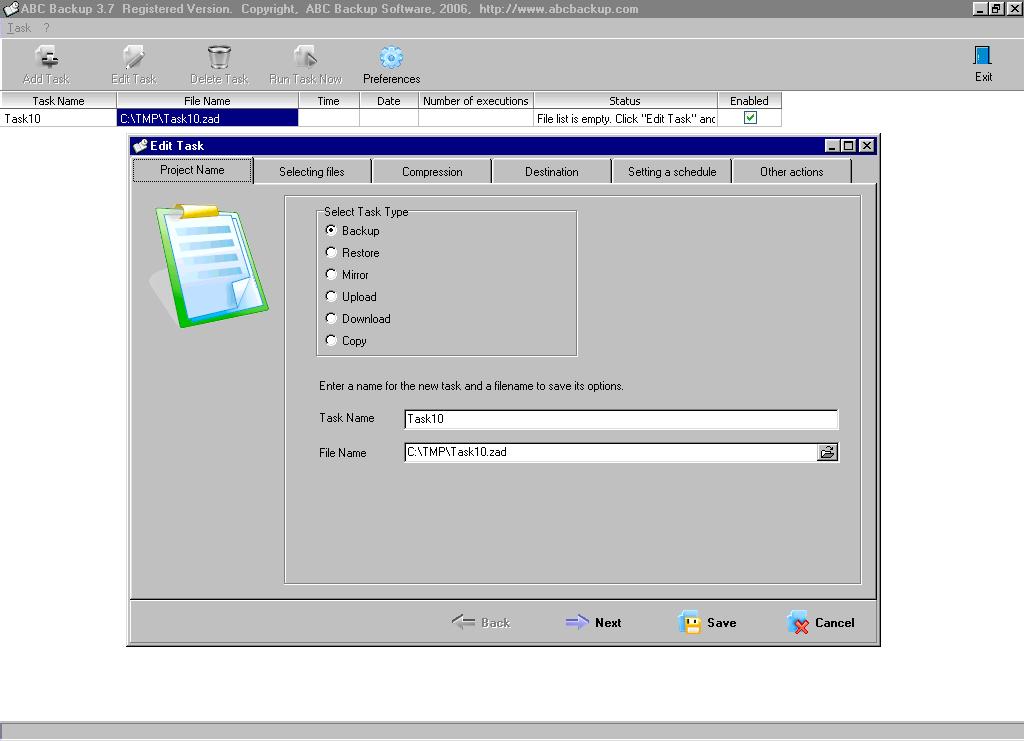Image resolution: width=1024 pixels, height=741 pixels.
Task: Click the Exit door icon
Action: [983, 55]
